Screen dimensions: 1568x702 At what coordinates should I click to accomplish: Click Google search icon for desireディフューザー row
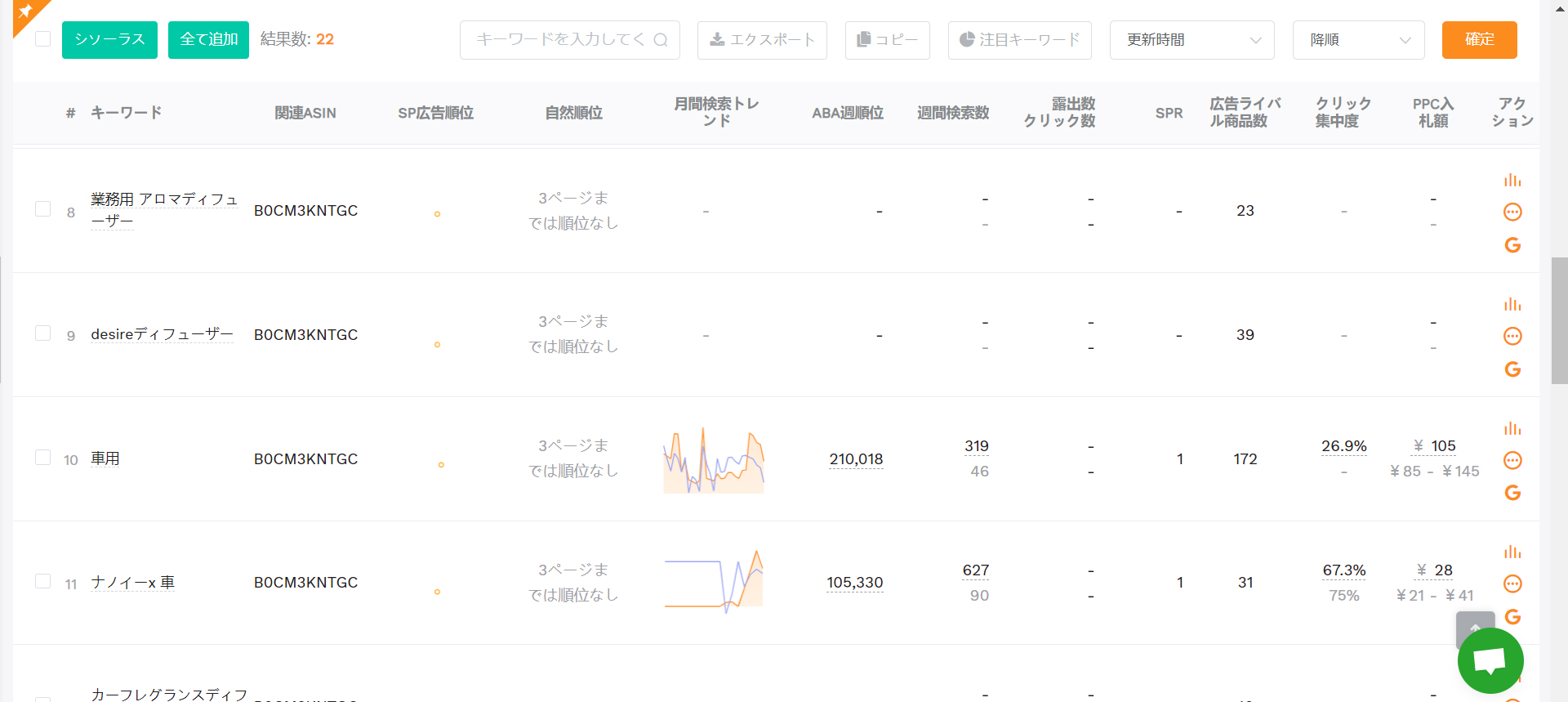[x=1512, y=369]
